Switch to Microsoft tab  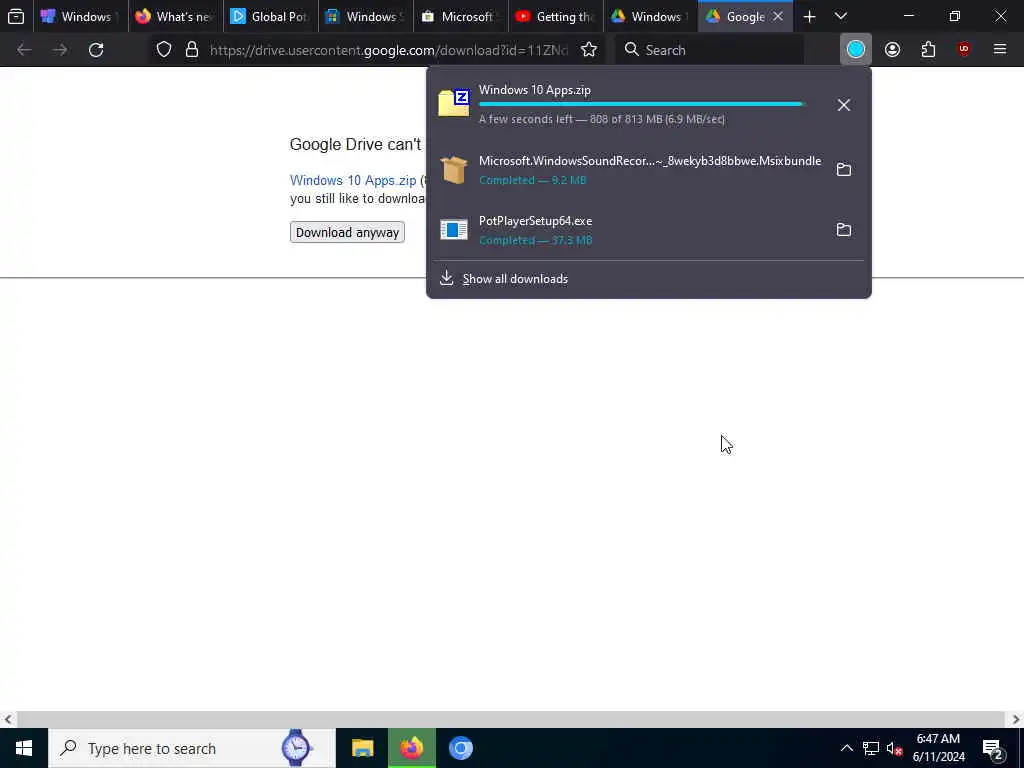coord(460,16)
